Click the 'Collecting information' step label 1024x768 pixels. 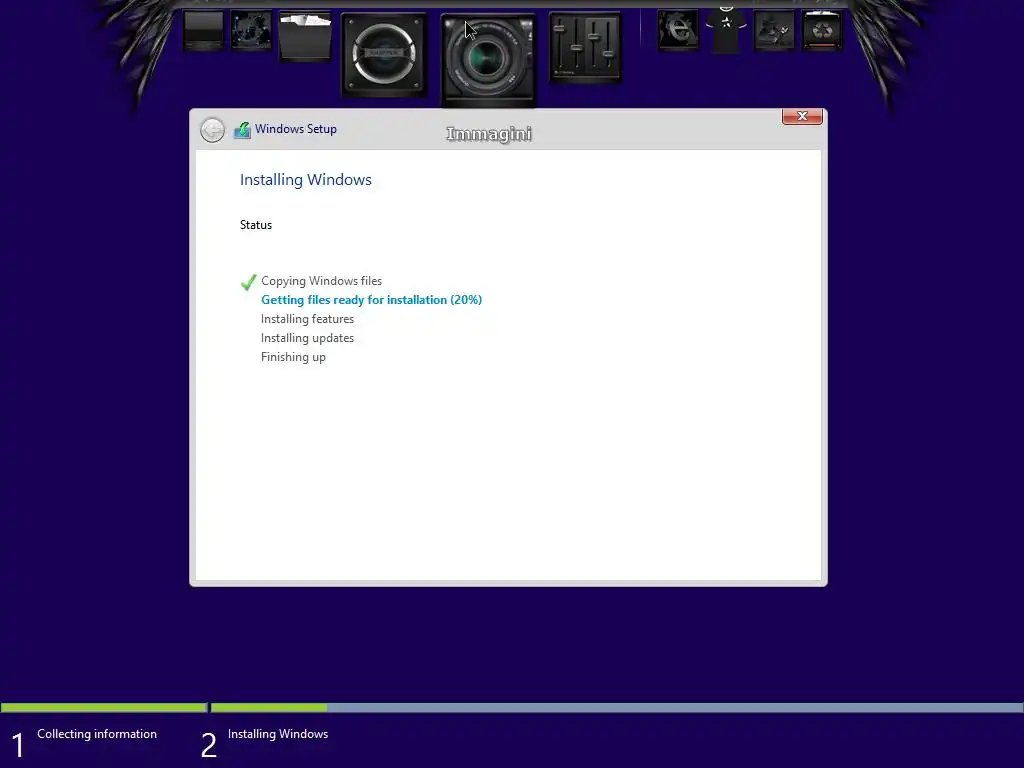[97, 733]
